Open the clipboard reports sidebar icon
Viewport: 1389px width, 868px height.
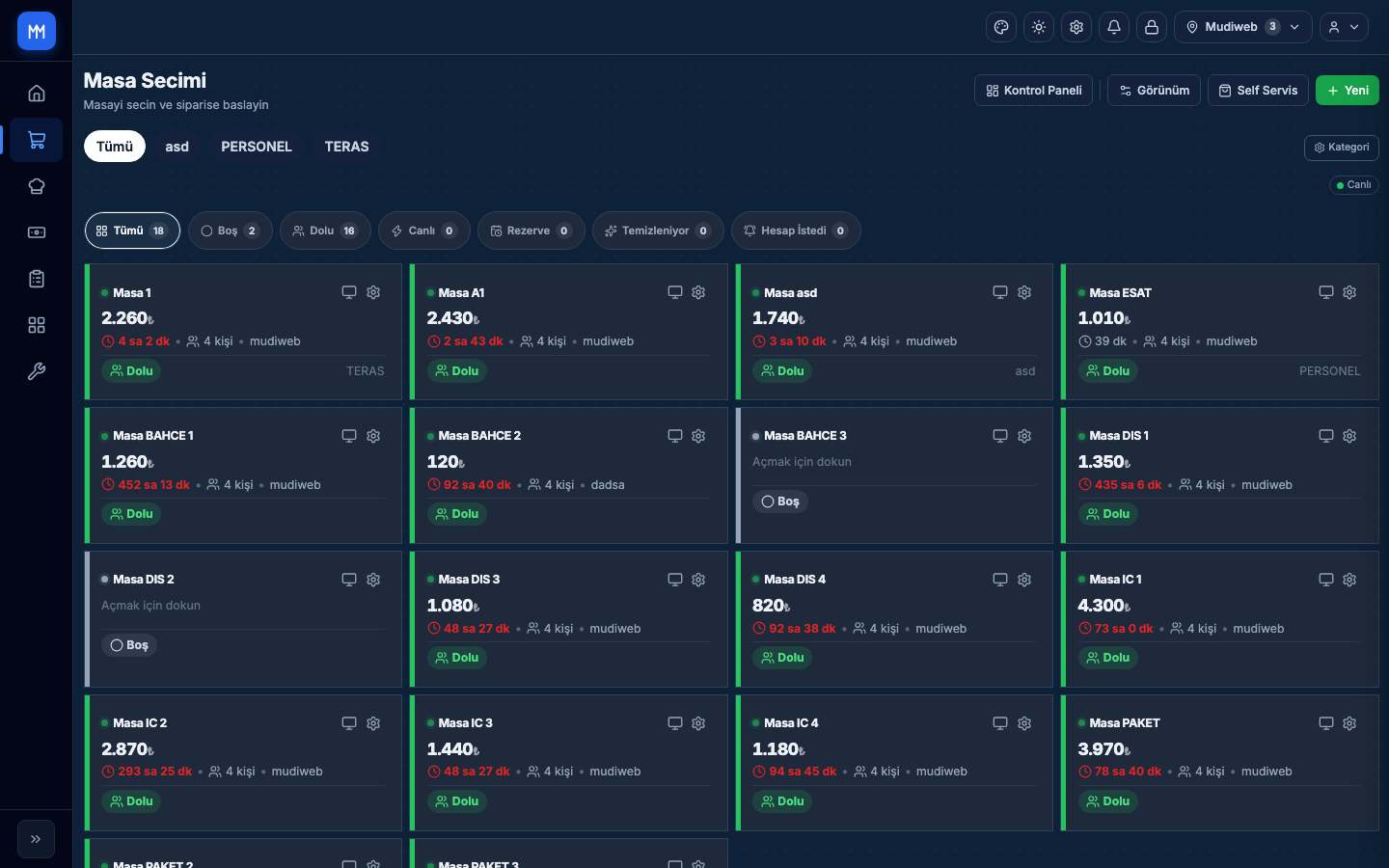click(x=37, y=279)
